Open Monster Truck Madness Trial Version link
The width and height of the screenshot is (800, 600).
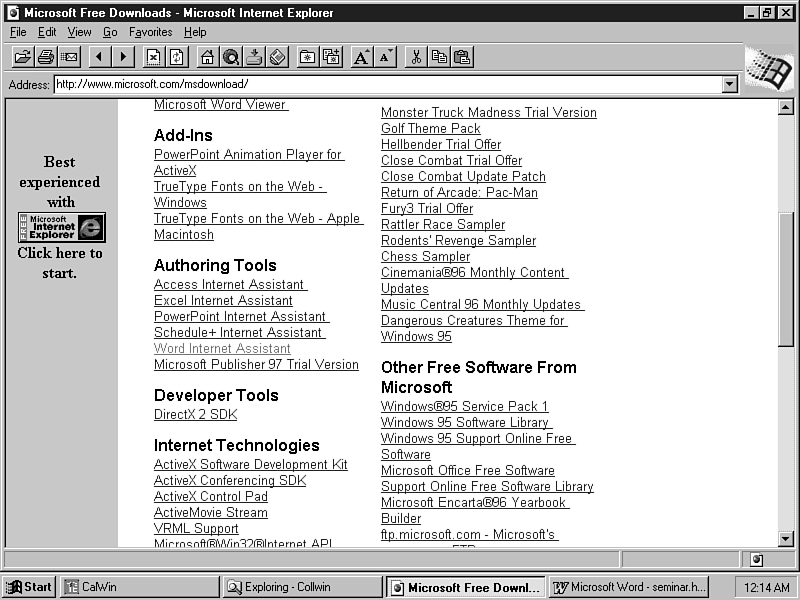pyautogui.click(x=489, y=112)
